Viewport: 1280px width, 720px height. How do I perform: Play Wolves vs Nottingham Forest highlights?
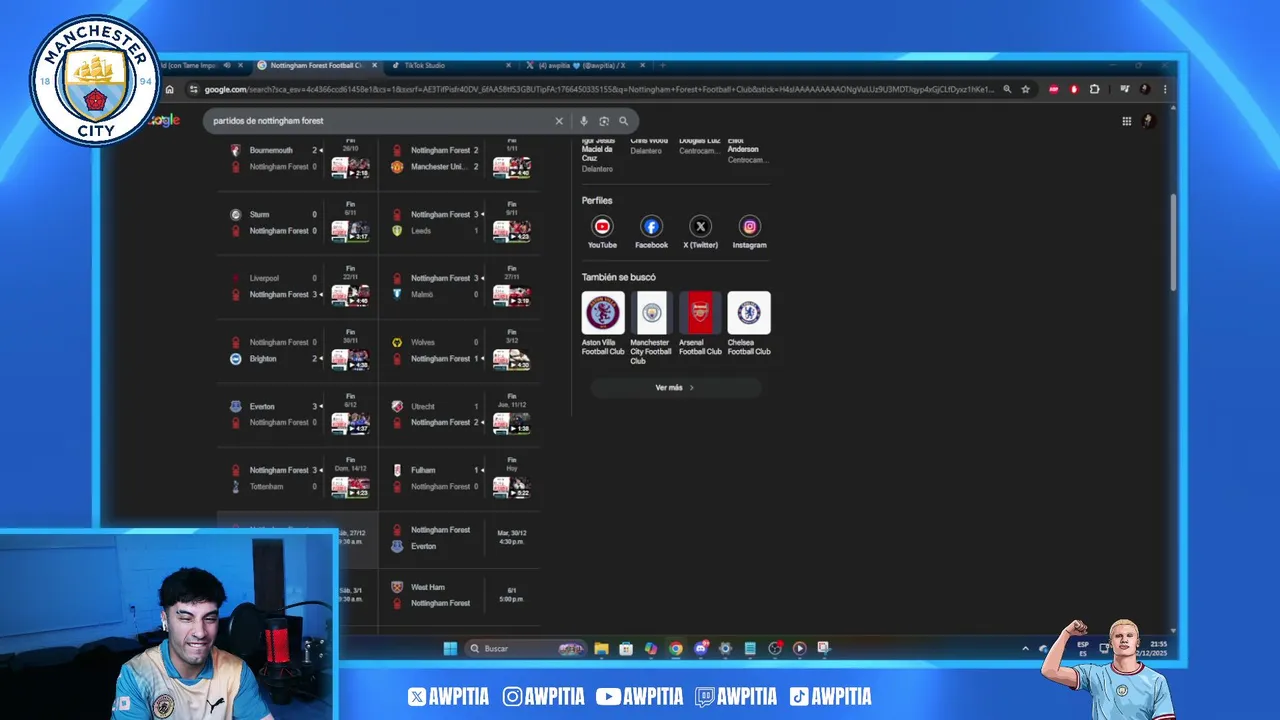click(x=511, y=359)
